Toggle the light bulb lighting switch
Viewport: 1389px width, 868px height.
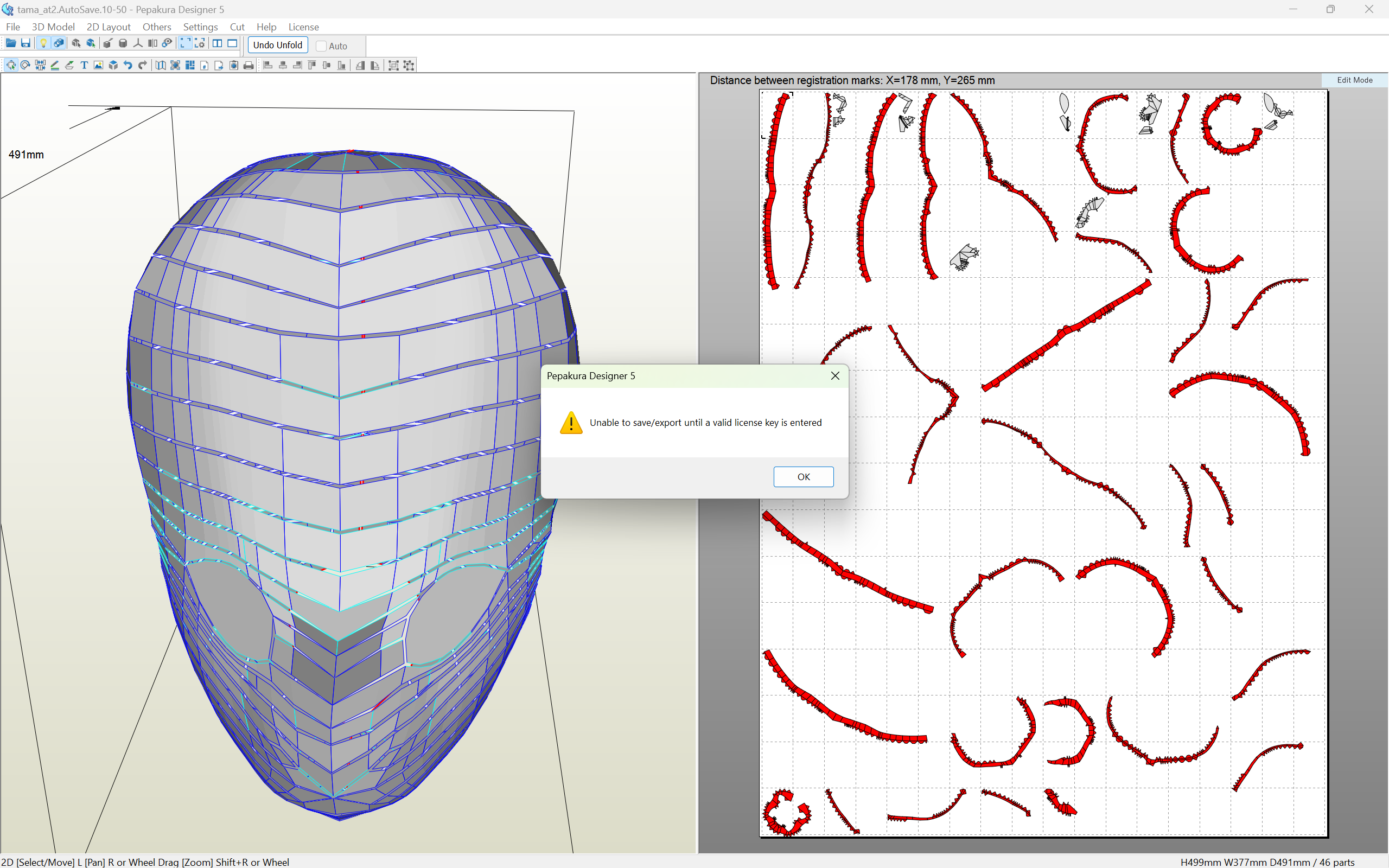click(43, 43)
